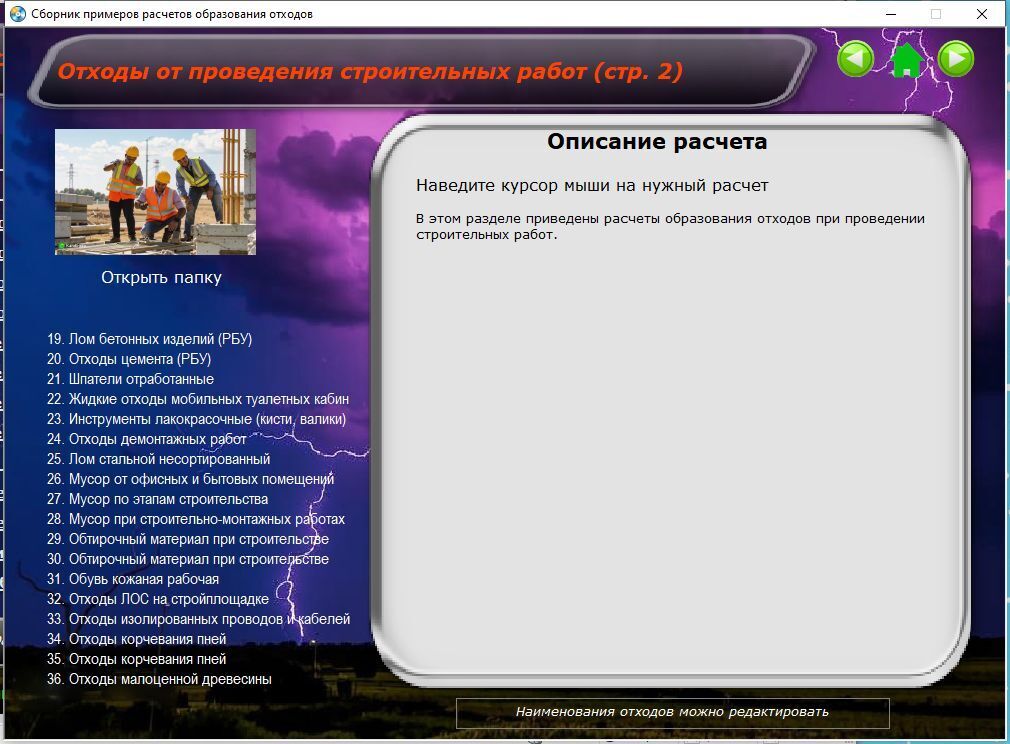Go to next page with green forward arrow

pos(956,59)
